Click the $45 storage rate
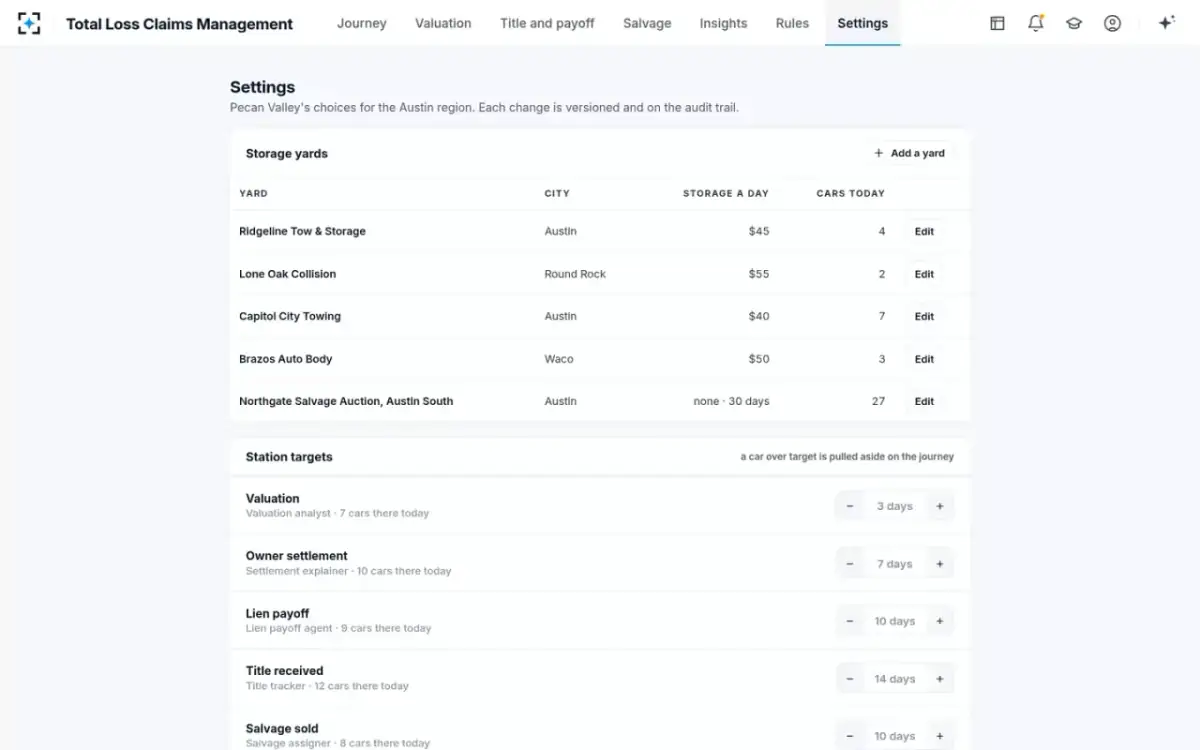 coord(759,231)
